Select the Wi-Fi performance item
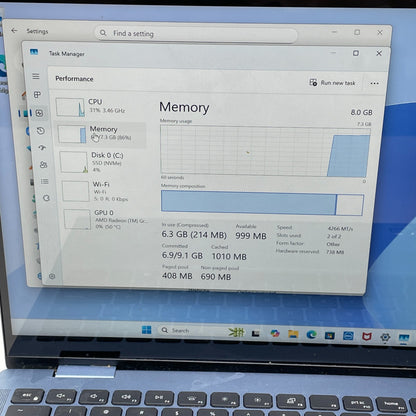 point(105,191)
